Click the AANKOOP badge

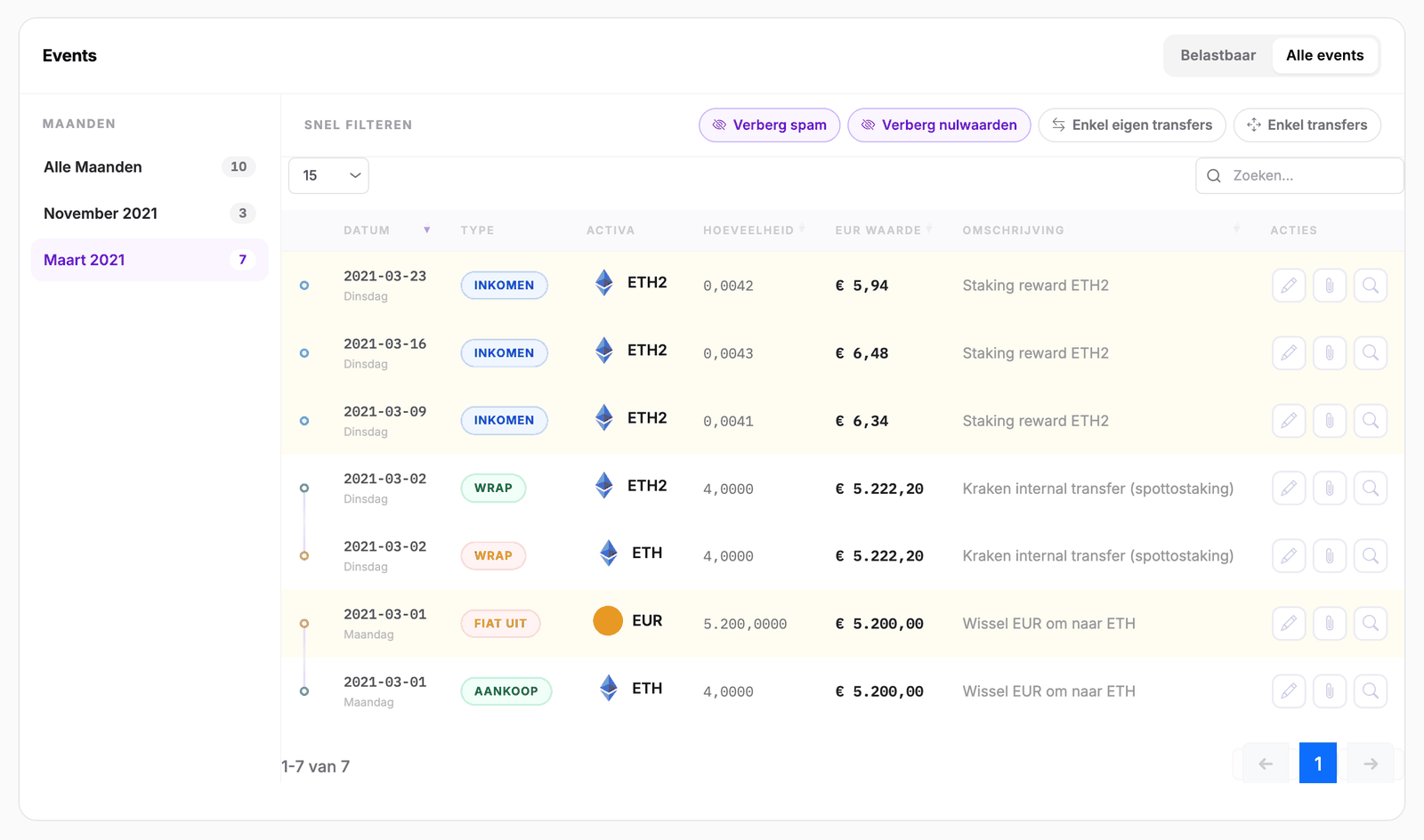[506, 691]
